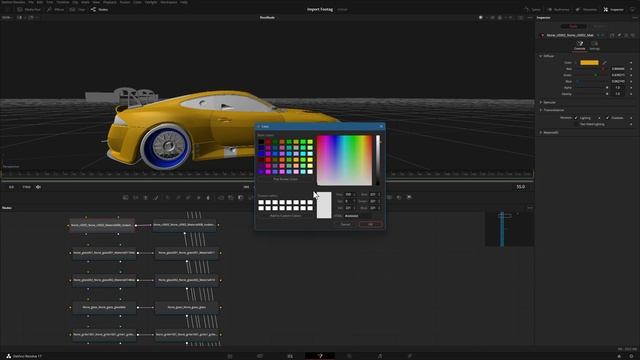Switch to the Deliver page
Viewport: 640px width, 360px height.
click(410, 356)
